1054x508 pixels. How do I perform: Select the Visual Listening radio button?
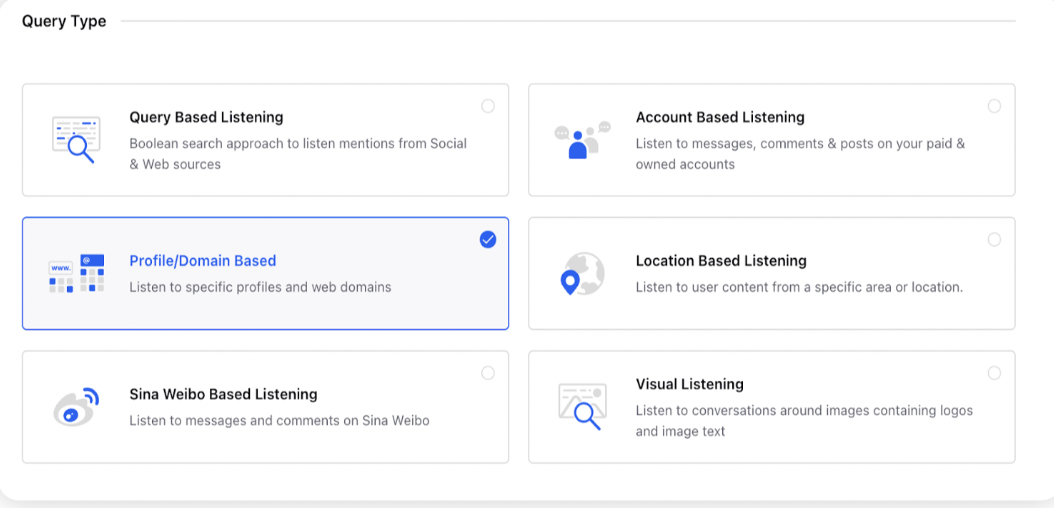click(994, 373)
